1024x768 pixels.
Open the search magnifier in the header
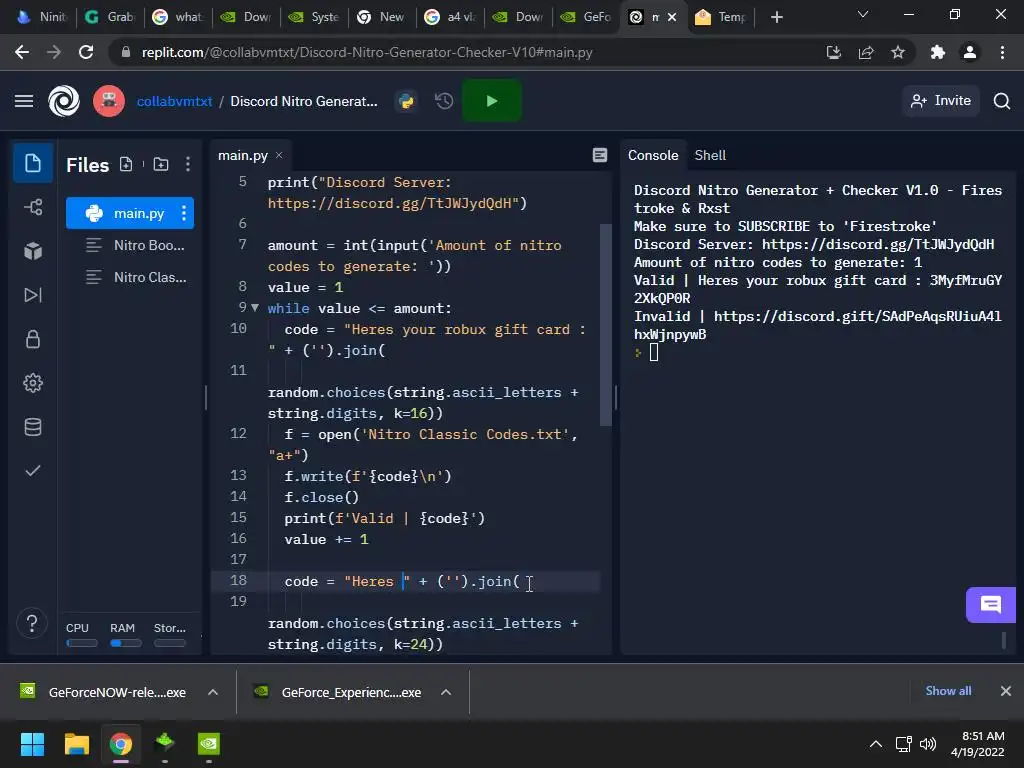point(1002,101)
